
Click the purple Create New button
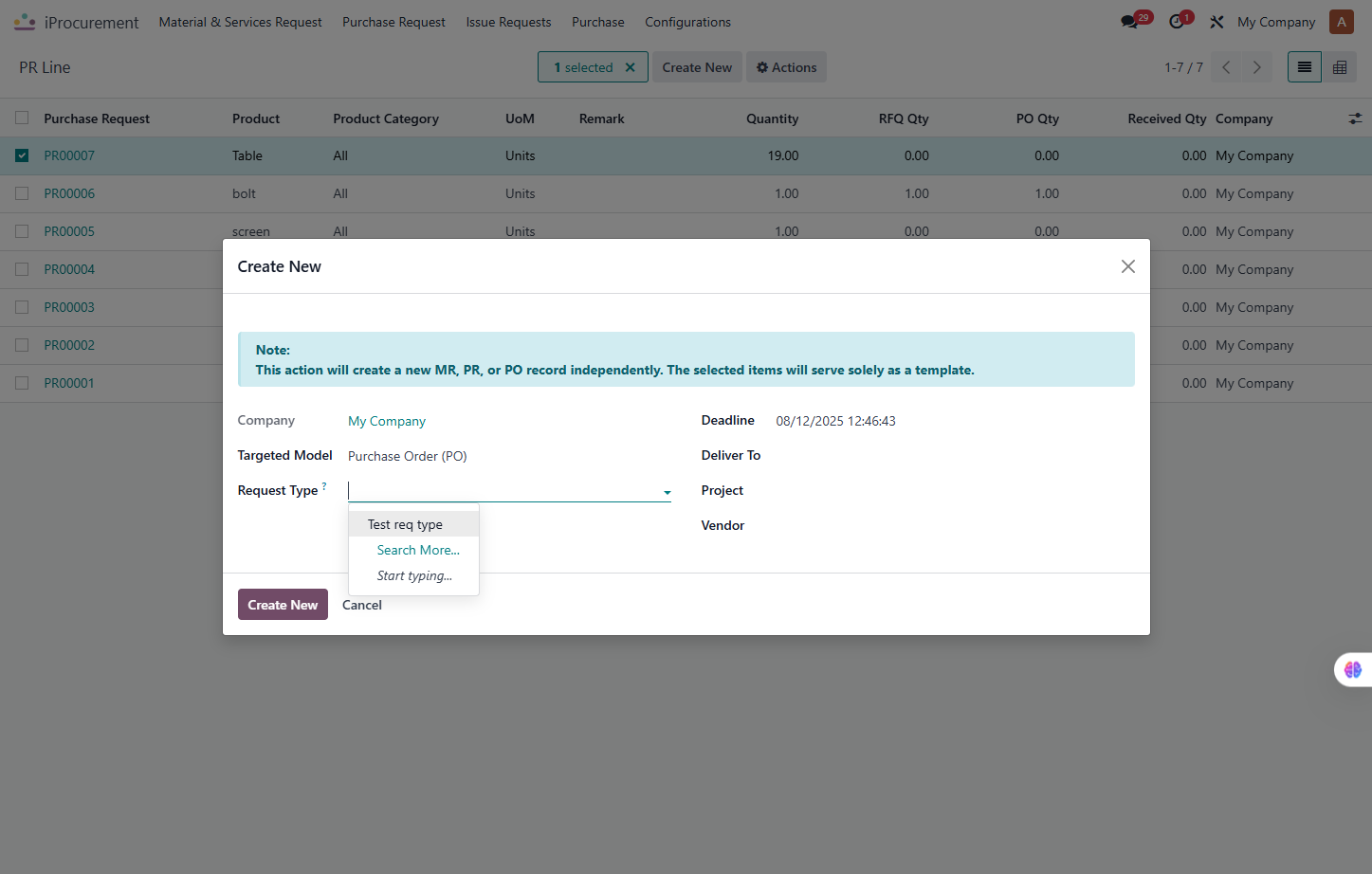coord(283,605)
